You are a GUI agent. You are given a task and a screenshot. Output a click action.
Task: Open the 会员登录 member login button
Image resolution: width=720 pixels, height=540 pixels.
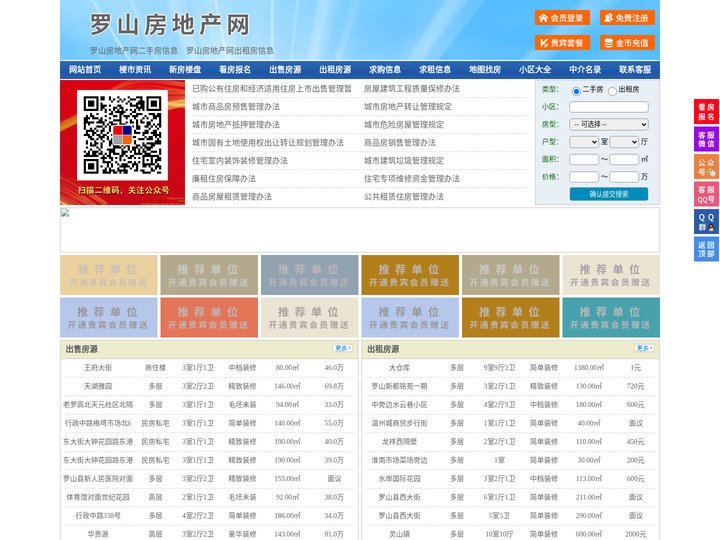(x=562, y=18)
